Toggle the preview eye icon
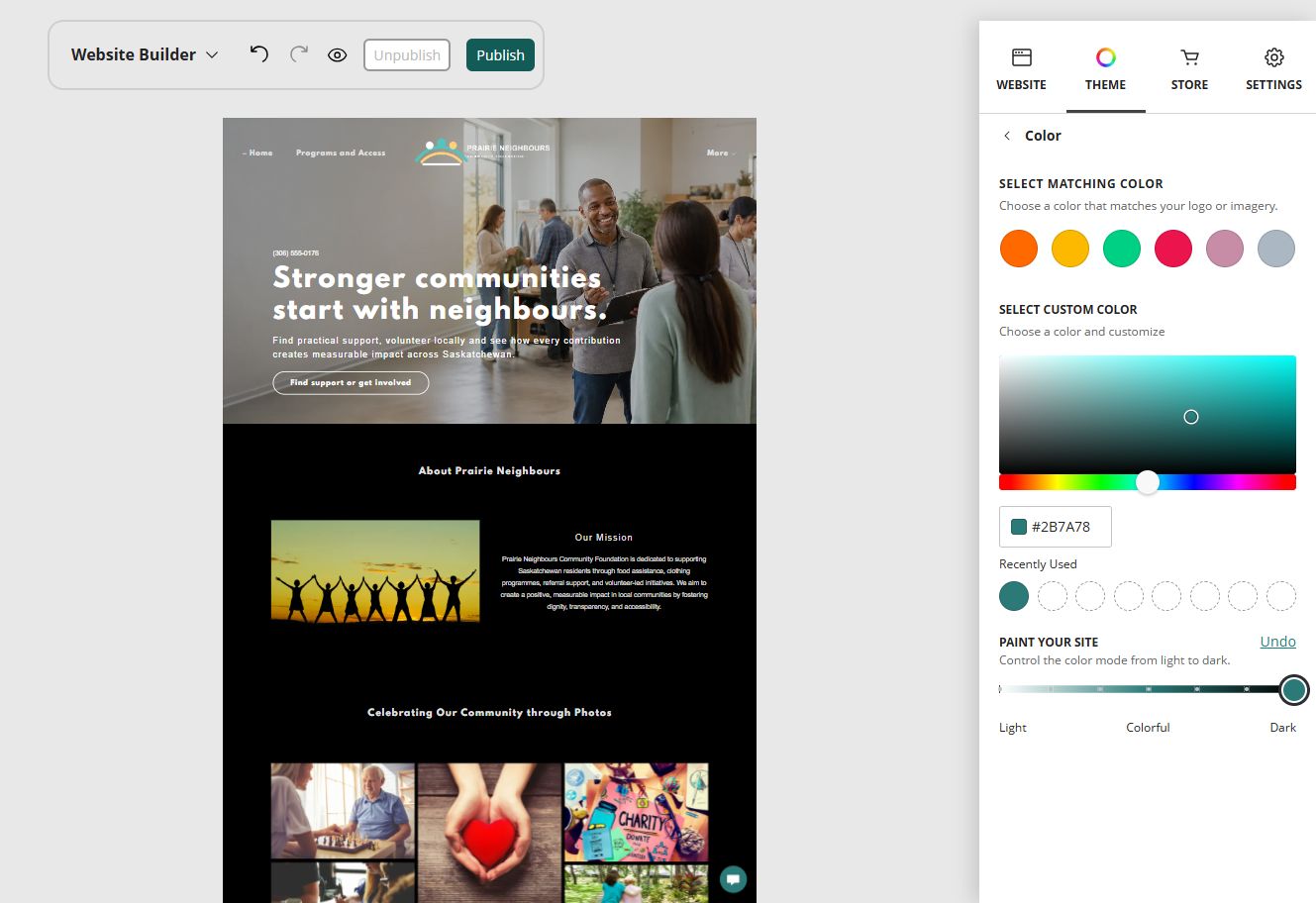The image size is (1316, 903). [x=338, y=55]
